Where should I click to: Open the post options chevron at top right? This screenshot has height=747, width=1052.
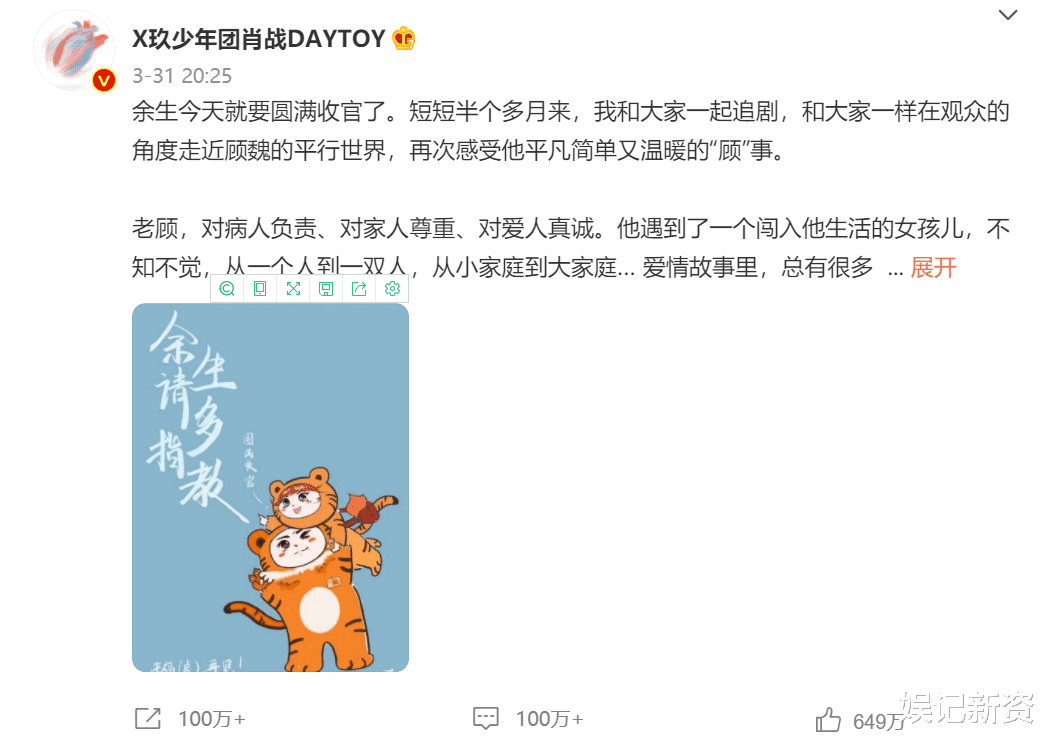[1008, 15]
